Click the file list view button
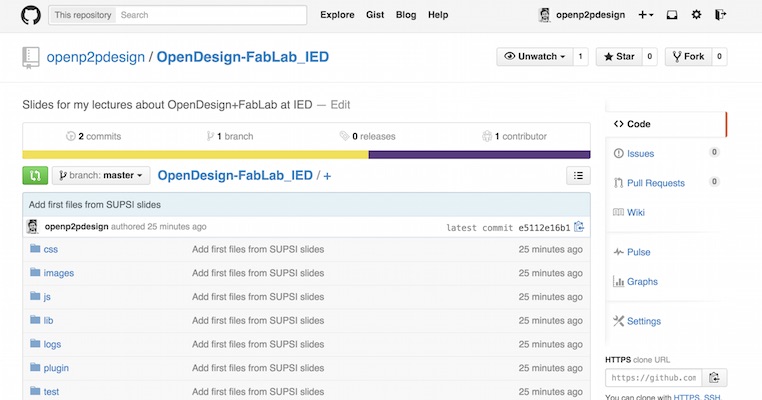 578,175
